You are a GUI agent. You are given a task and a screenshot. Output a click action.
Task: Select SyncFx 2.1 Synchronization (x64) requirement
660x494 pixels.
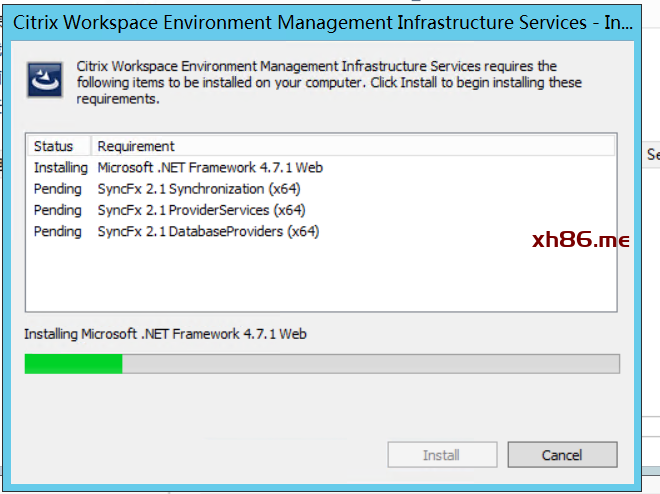(x=199, y=189)
